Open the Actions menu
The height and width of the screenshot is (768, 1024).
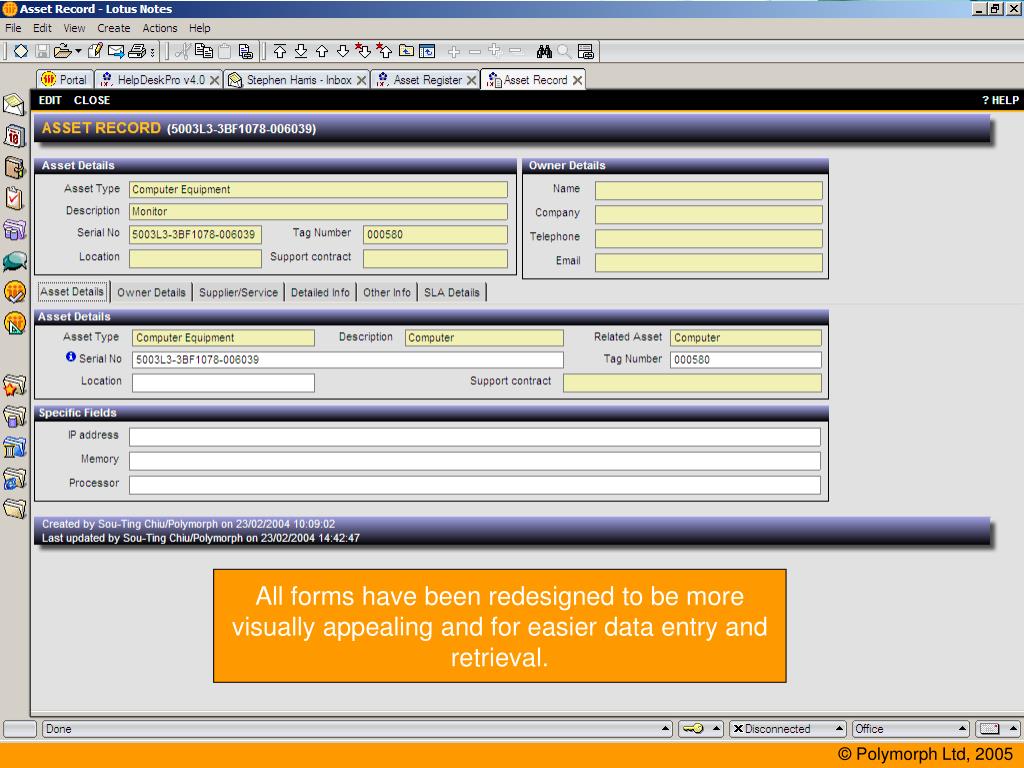pyautogui.click(x=160, y=28)
